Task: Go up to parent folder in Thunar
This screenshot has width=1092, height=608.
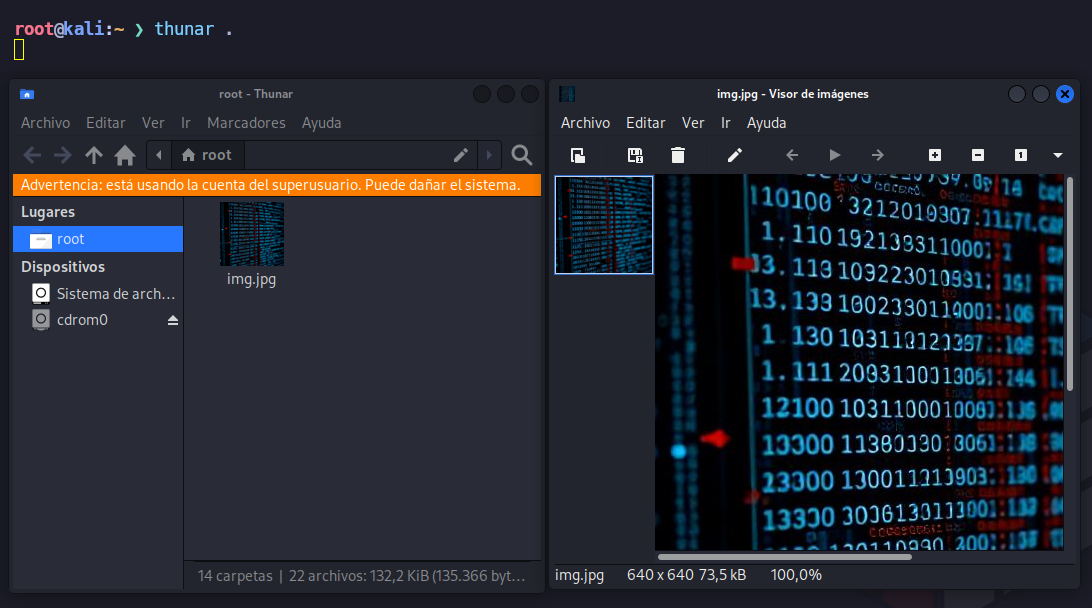Action: coord(94,155)
